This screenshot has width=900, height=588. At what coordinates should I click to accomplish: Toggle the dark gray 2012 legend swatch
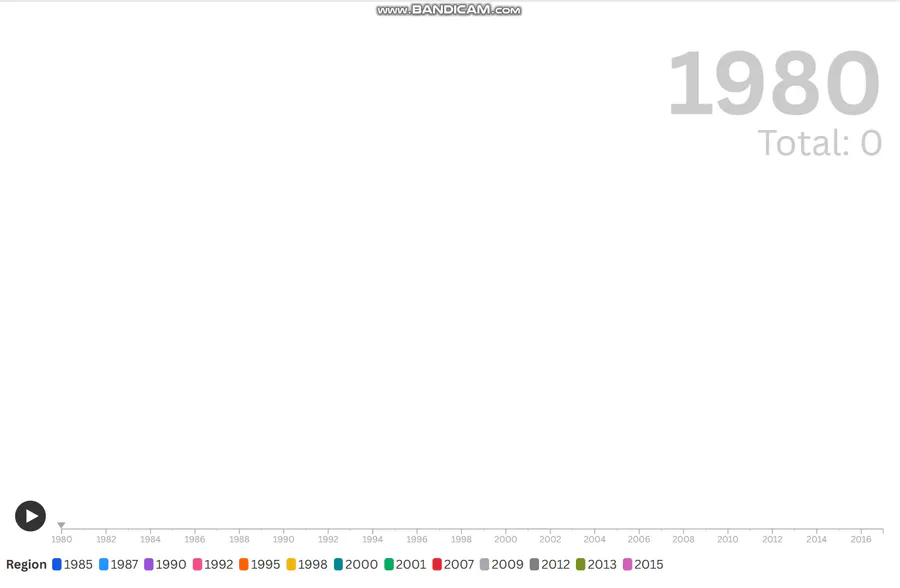coord(534,564)
